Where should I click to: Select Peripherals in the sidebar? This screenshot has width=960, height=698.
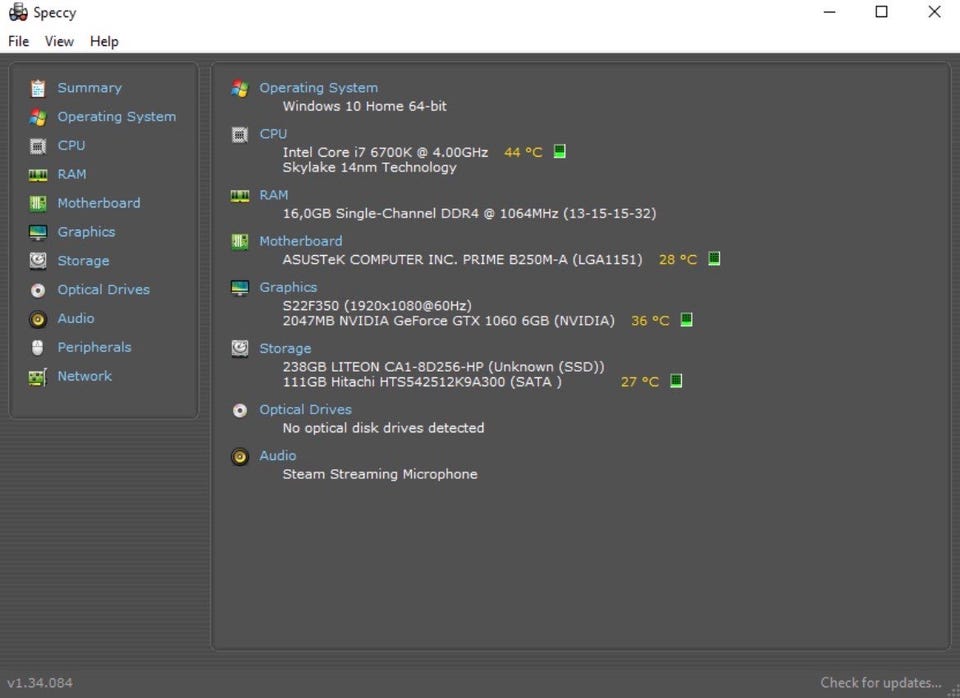pyautogui.click(x=94, y=347)
